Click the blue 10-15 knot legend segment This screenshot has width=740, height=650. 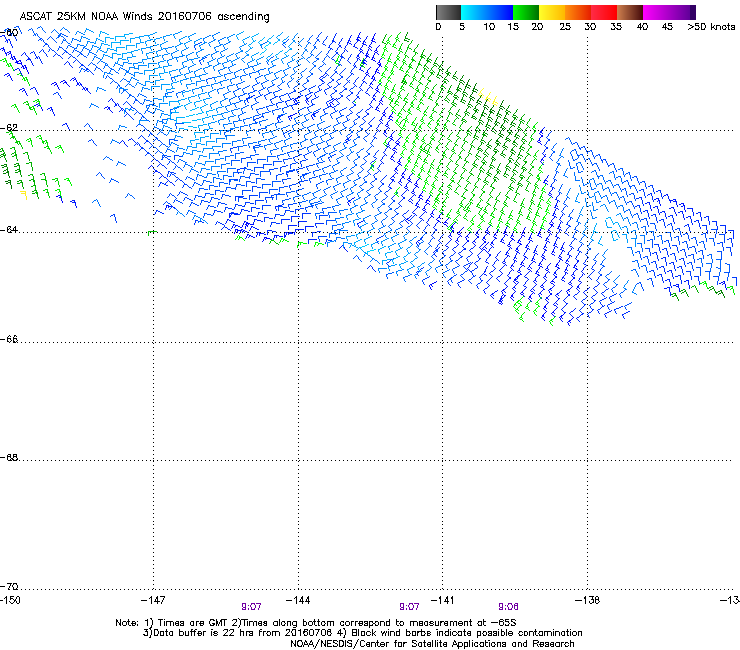pos(500,12)
